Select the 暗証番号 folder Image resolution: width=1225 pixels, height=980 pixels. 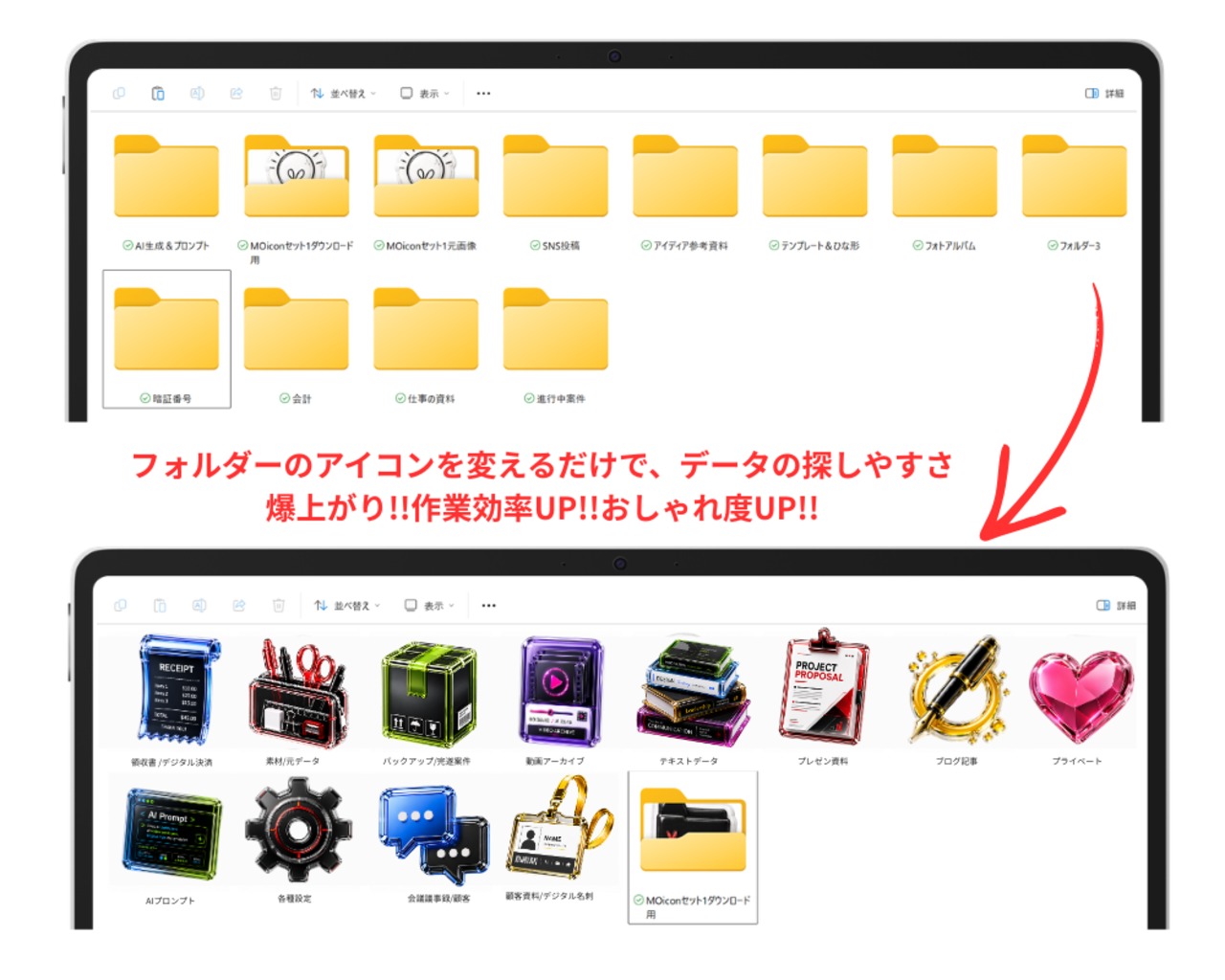tap(167, 339)
